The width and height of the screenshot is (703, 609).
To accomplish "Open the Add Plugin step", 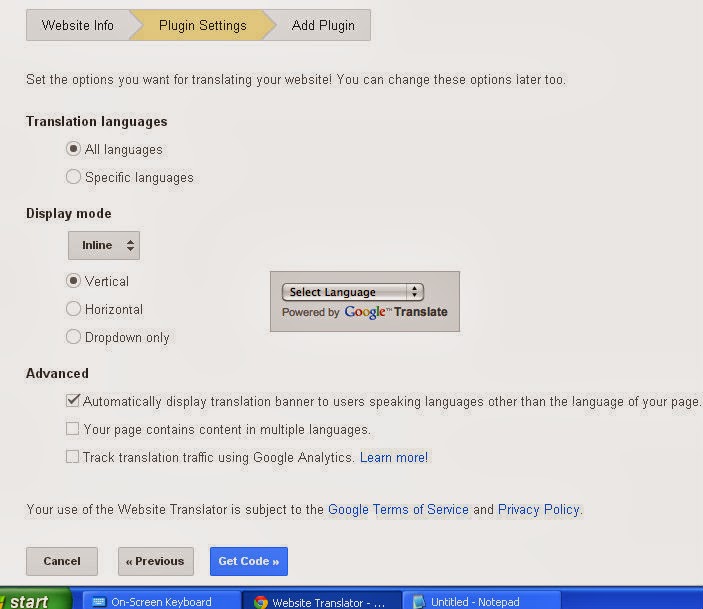I will (323, 25).
